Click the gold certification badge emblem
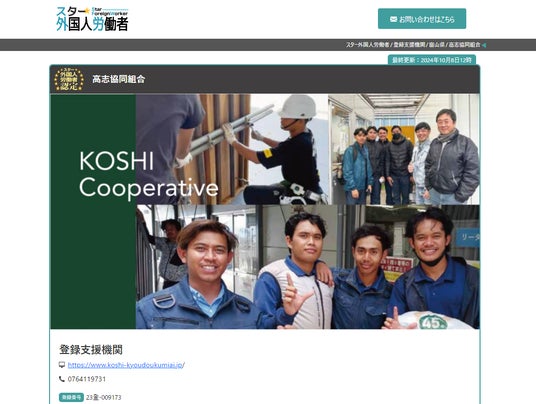536x404 pixels. tap(69, 79)
